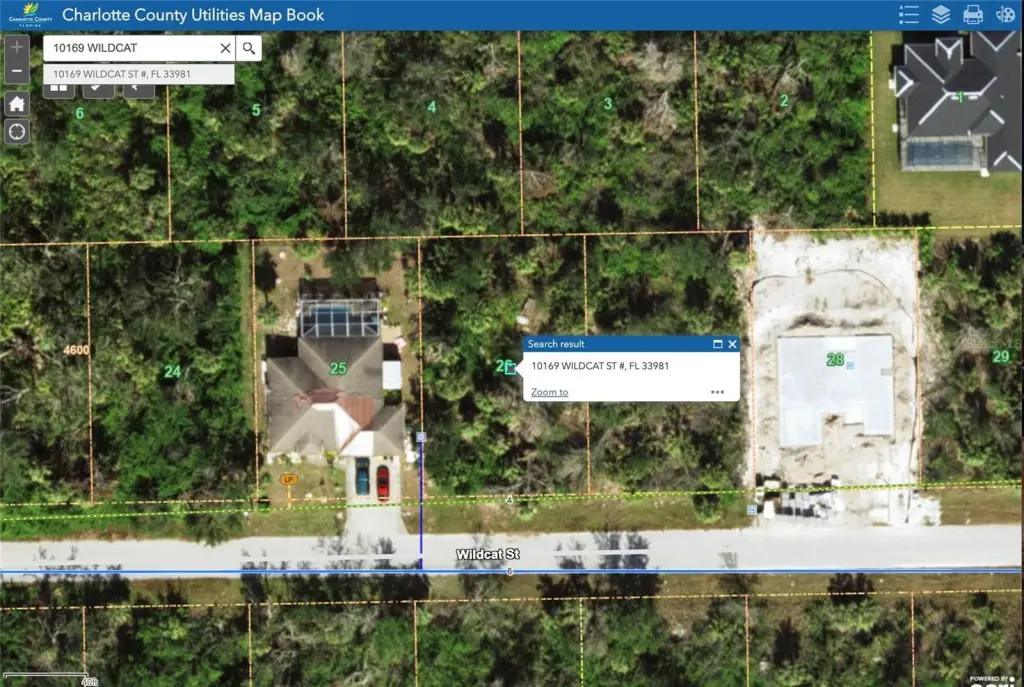Maximize the Search result popup
Image resolution: width=1024 pixels, height=687 pixels.
pos(717,344)
